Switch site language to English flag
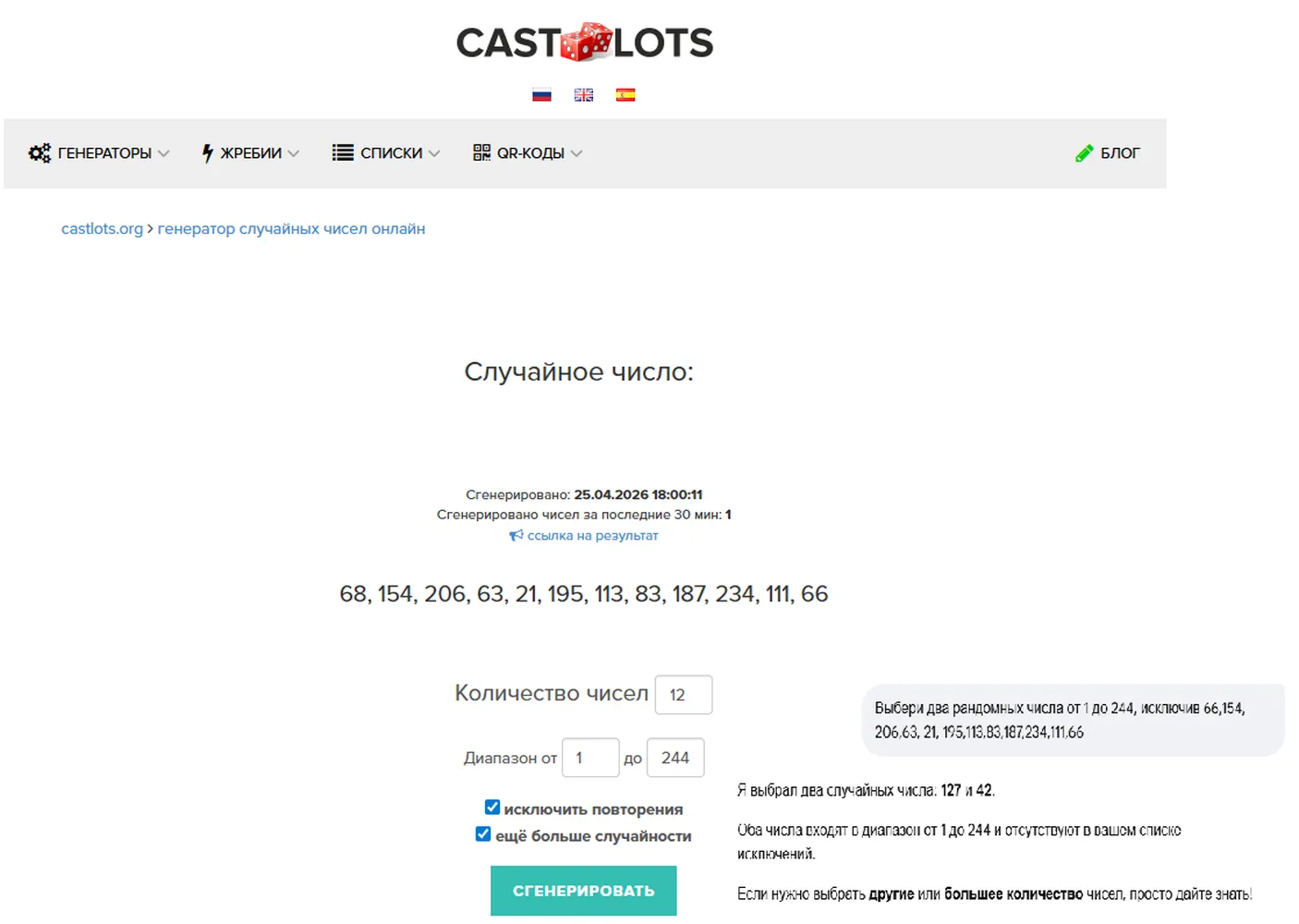Image resolution: width=1299 pixels, height=924 pixels. point(584,94)
